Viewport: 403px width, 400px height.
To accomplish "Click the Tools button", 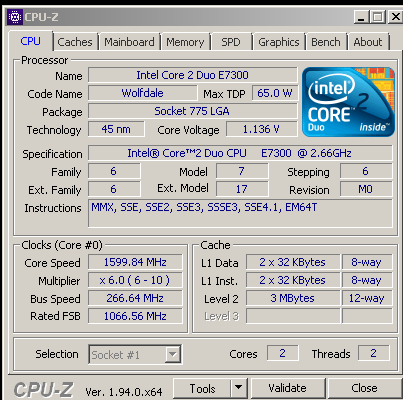I will (x=202, y=388).
